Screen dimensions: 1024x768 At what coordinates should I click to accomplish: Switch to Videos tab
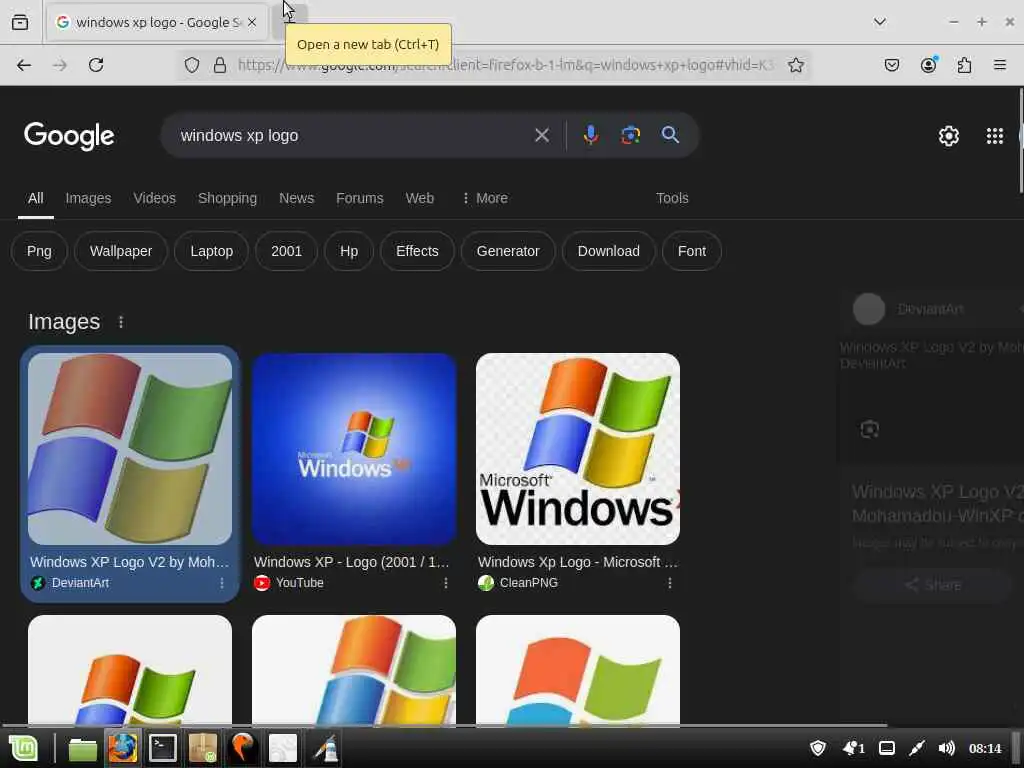(x=155, y=198)
